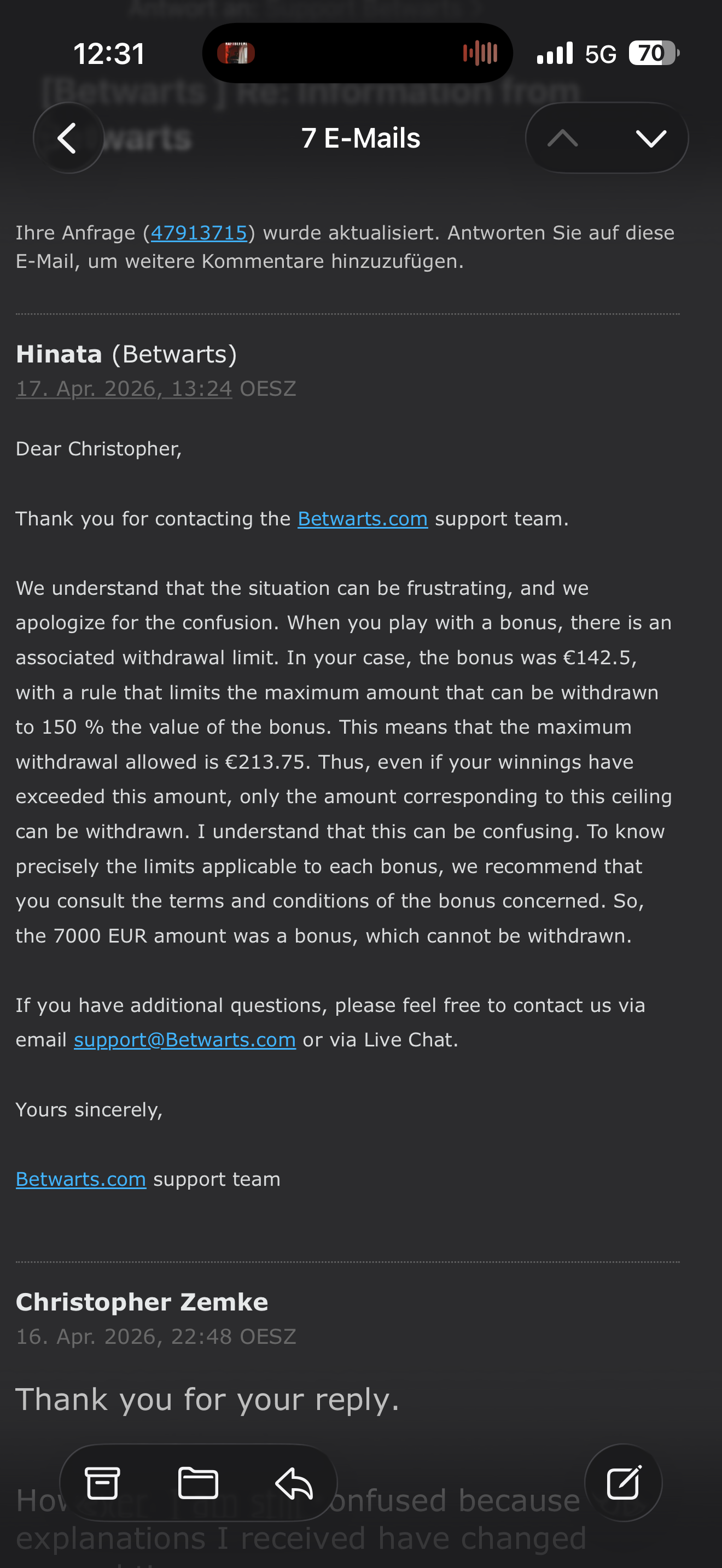Tap the back arrow button

(x=68, y=138)
